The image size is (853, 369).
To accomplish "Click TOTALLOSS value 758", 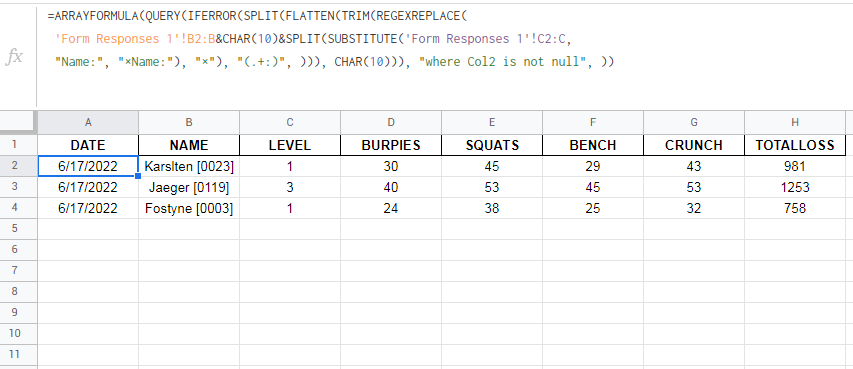I will click(795, 208).
